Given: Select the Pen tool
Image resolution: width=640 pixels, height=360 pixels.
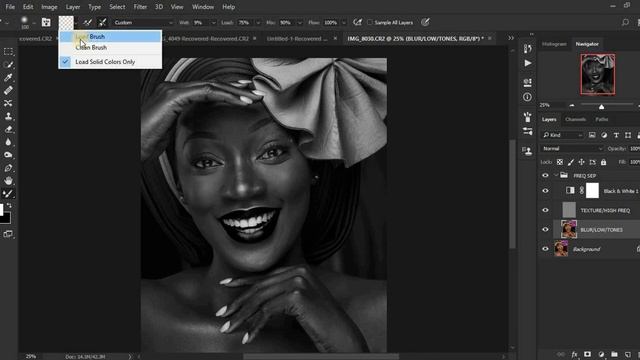Looking at the screenshot, I should [x=8, y=168].
